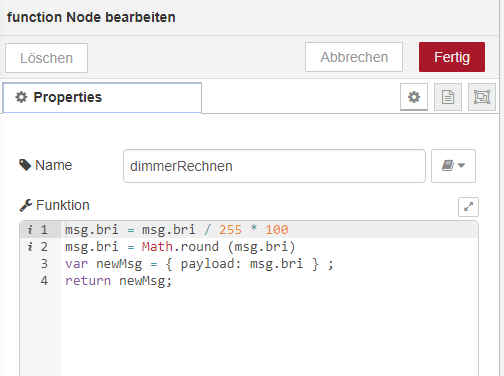This screenshot has width=504, height=376.
Task: Click the Abbrechen button
Action: (x=354, y=57)
